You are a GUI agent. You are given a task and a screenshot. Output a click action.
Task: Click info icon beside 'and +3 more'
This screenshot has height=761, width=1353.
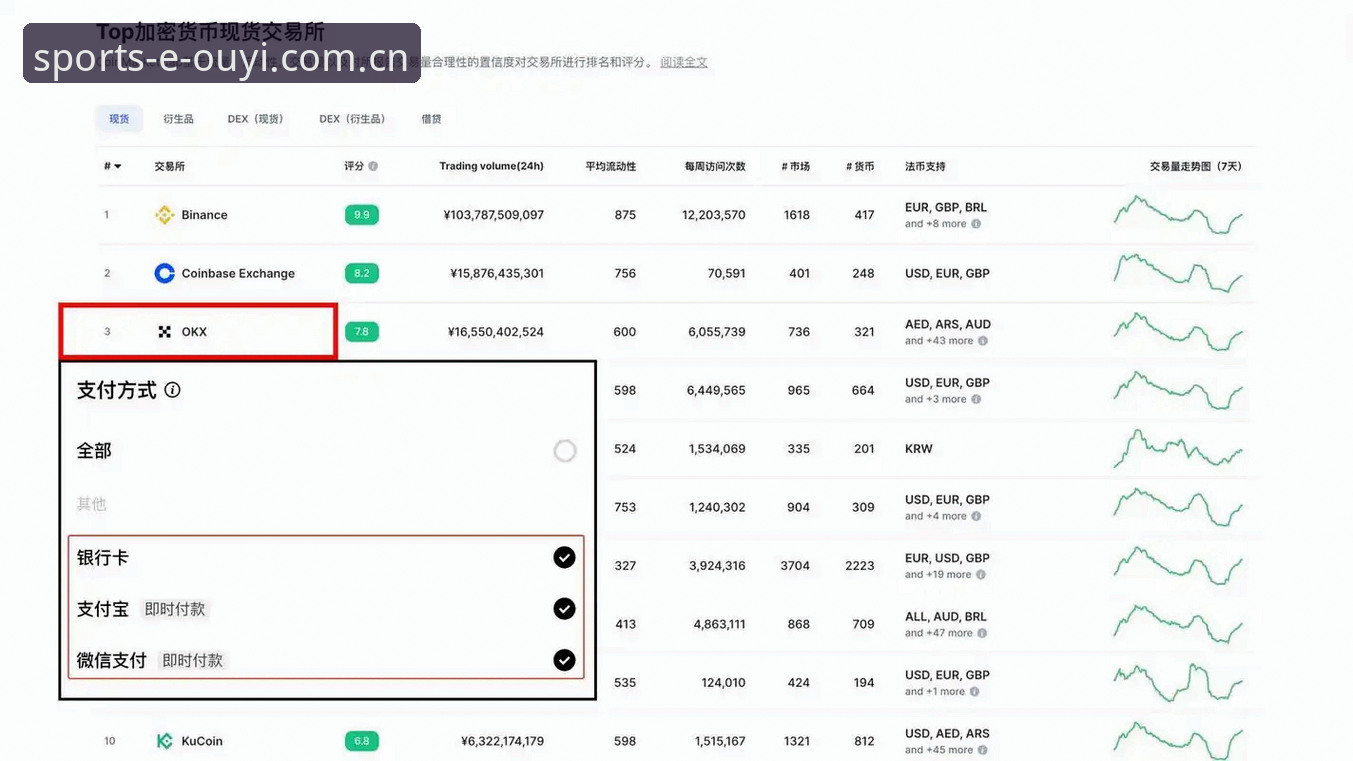pyautogui.click(x=976, y=399)
